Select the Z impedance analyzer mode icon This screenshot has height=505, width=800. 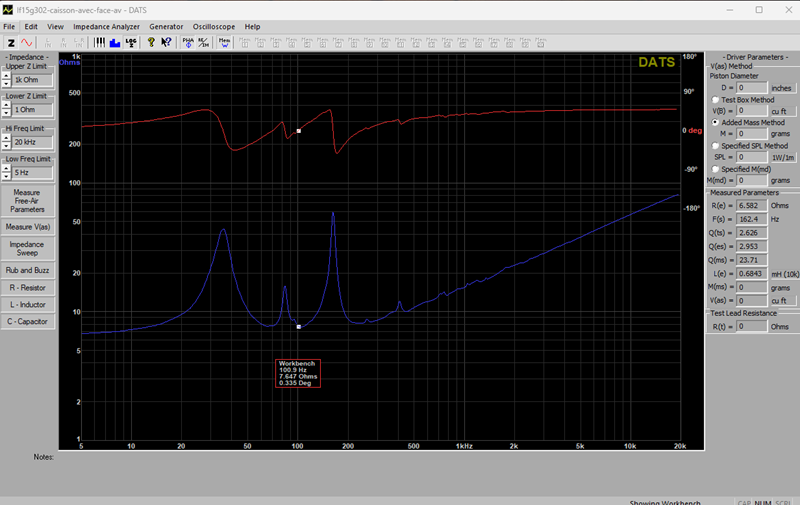(x=11, y=43)
